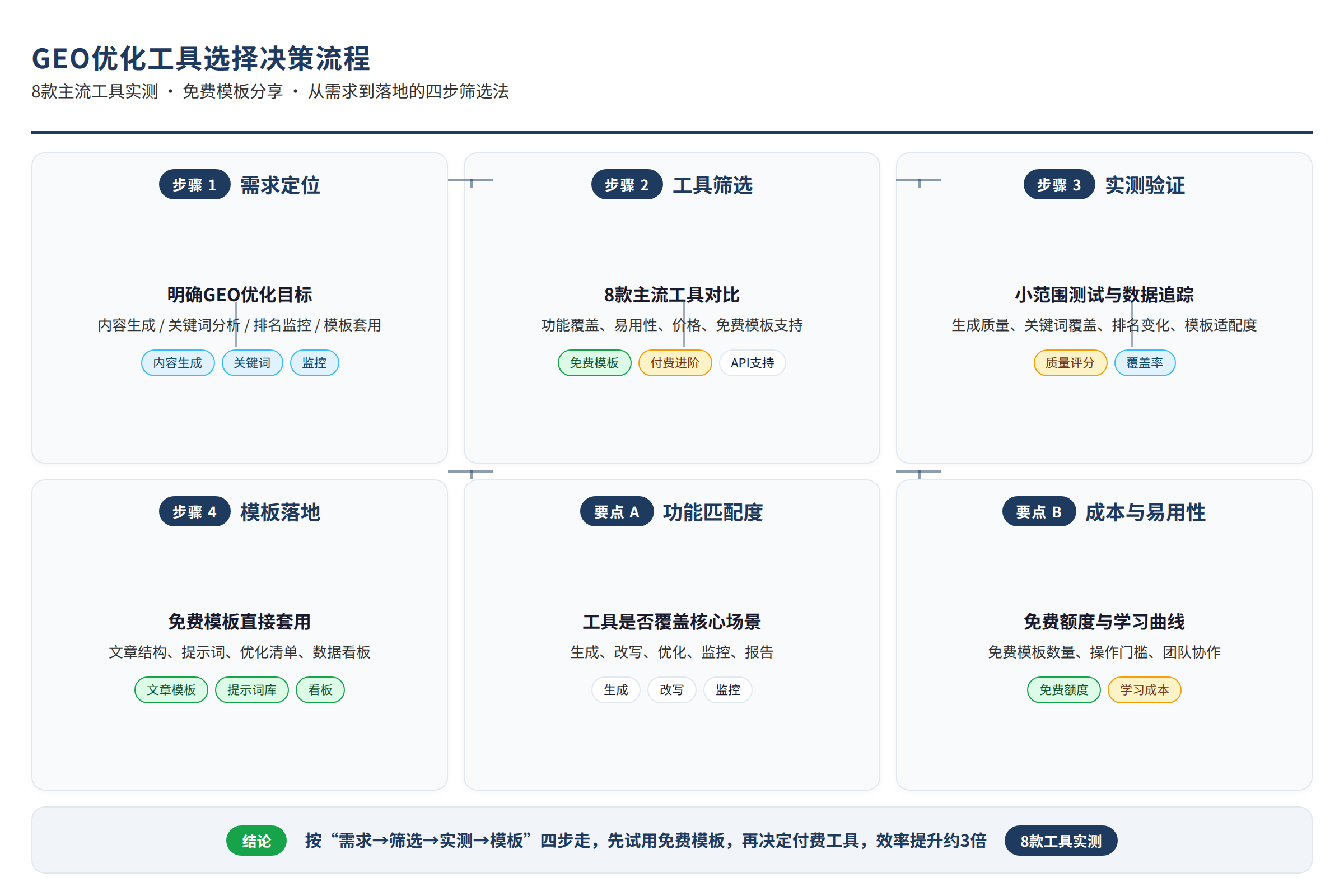Click the 步骤 2 badge
The height and width of the screenshot is (896, 1344).
click(627, 185)
